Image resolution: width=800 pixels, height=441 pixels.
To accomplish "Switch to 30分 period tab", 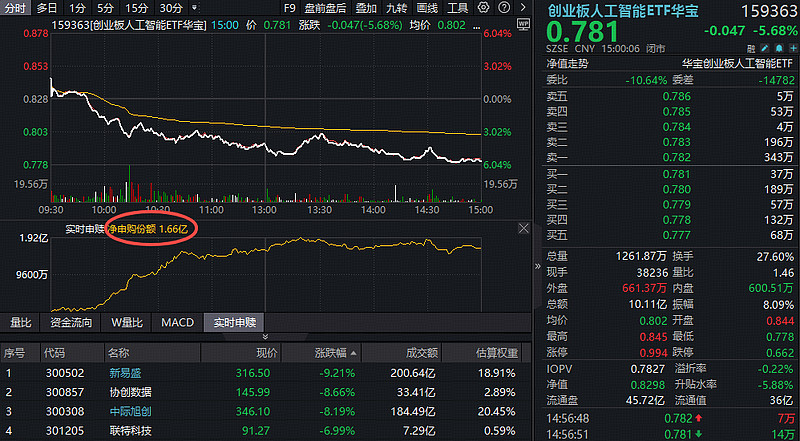I will point(170,8).
